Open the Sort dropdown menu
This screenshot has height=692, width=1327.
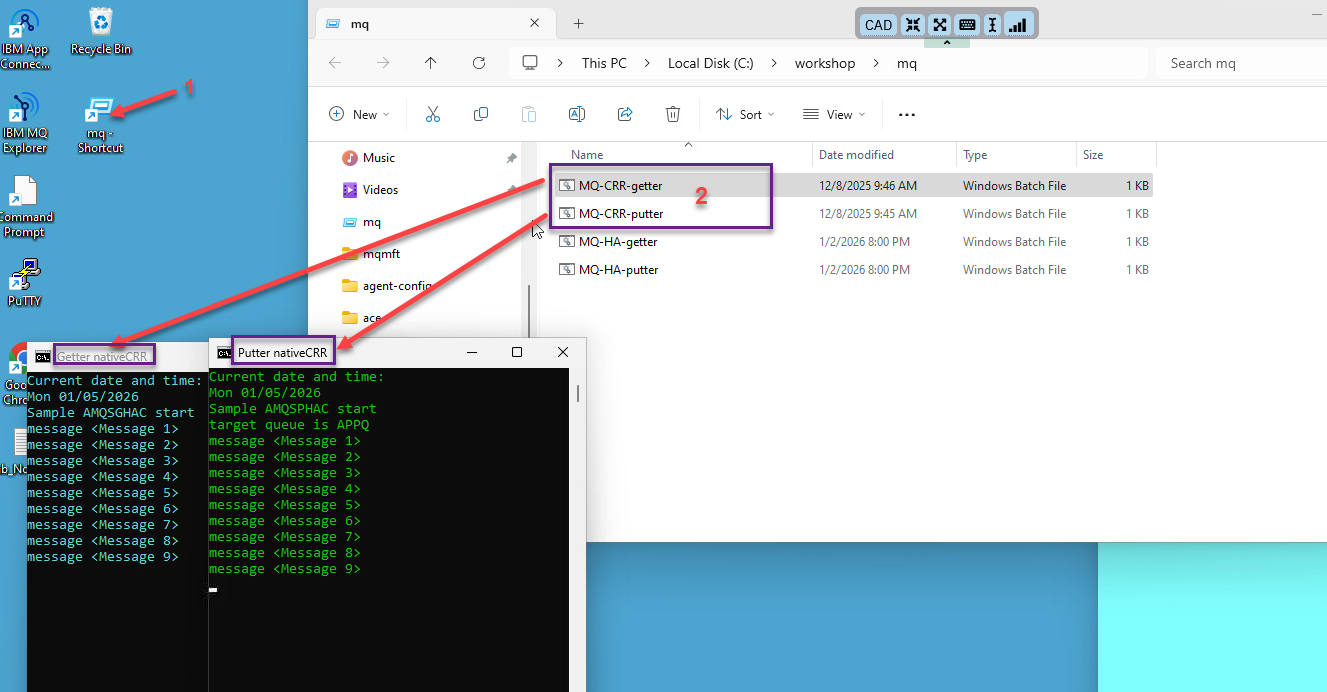(x=746, y=115)
